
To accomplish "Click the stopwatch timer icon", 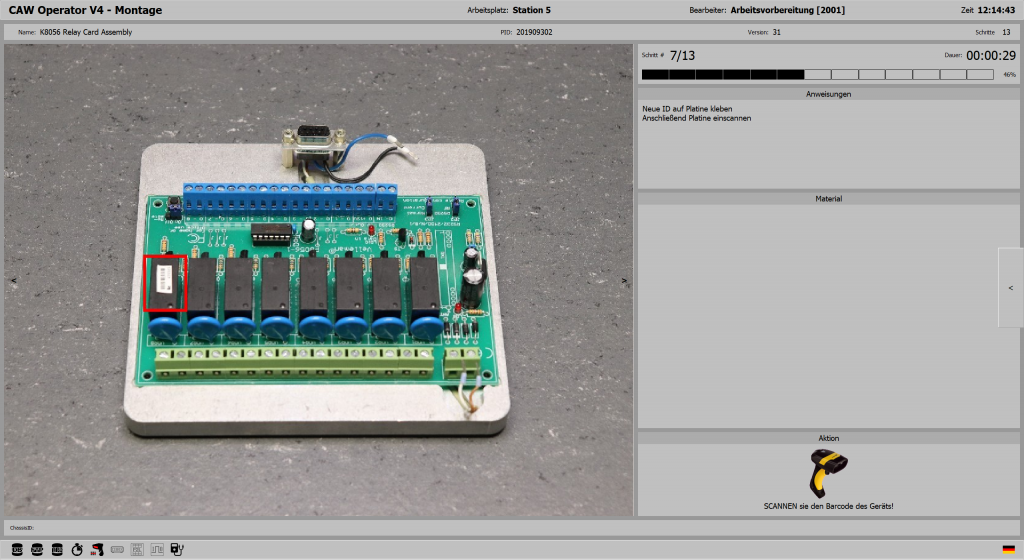I will [x=77, y=550].
